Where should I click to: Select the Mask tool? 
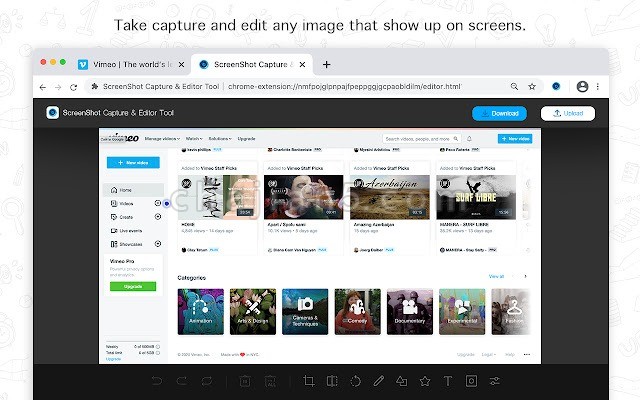[x=471, y=381]
